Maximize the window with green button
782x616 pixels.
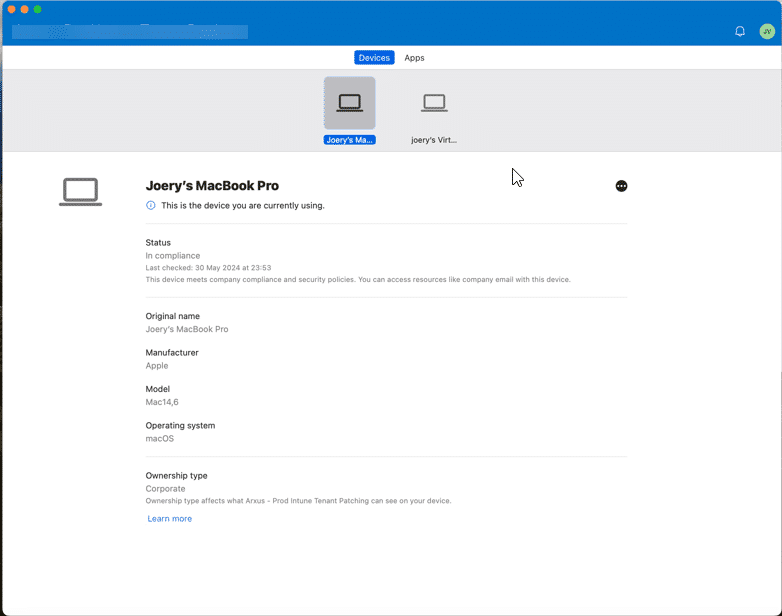[x=37, y=9]
